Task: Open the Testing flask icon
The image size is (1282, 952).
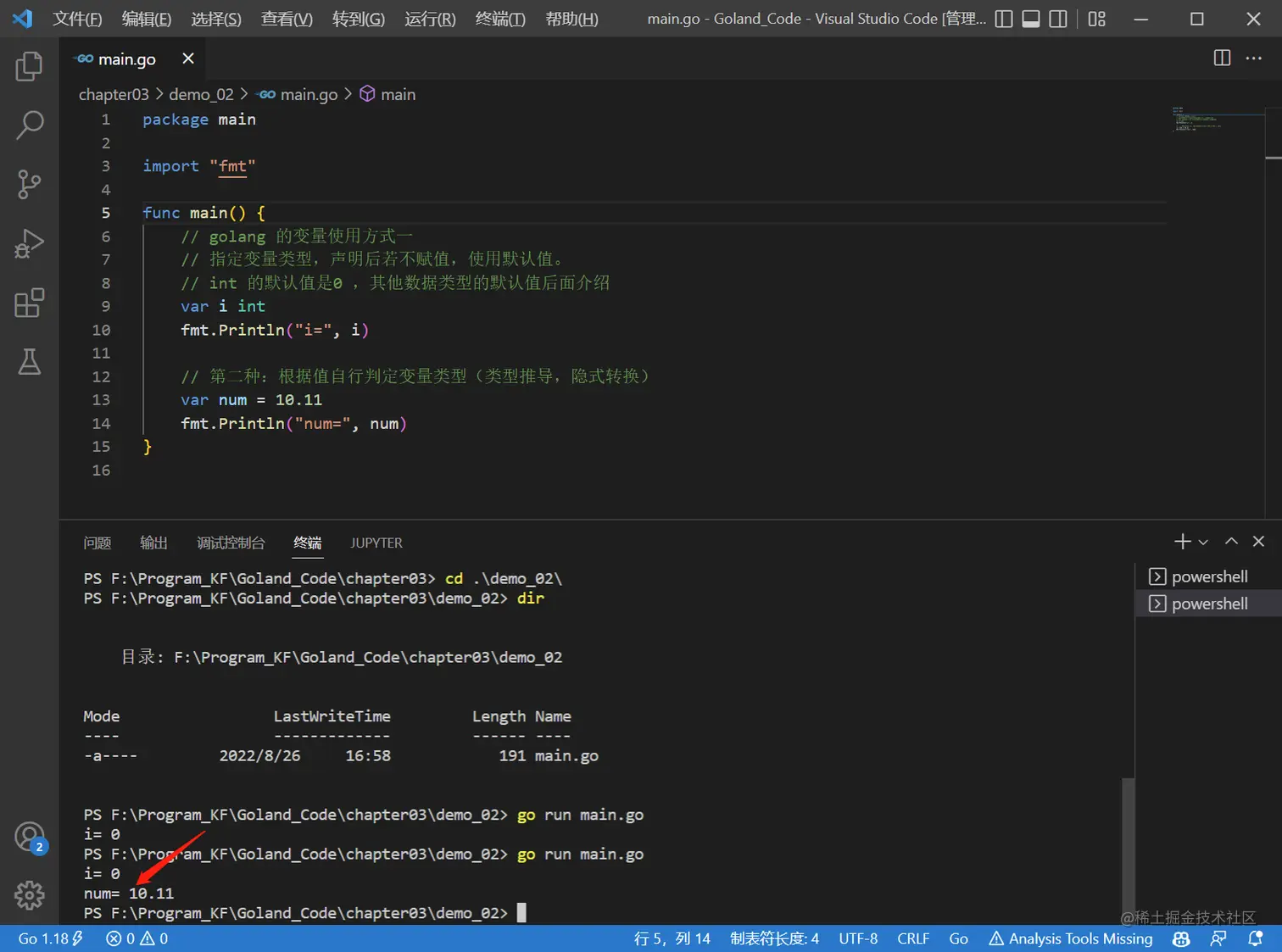Action: pos(29,362)
